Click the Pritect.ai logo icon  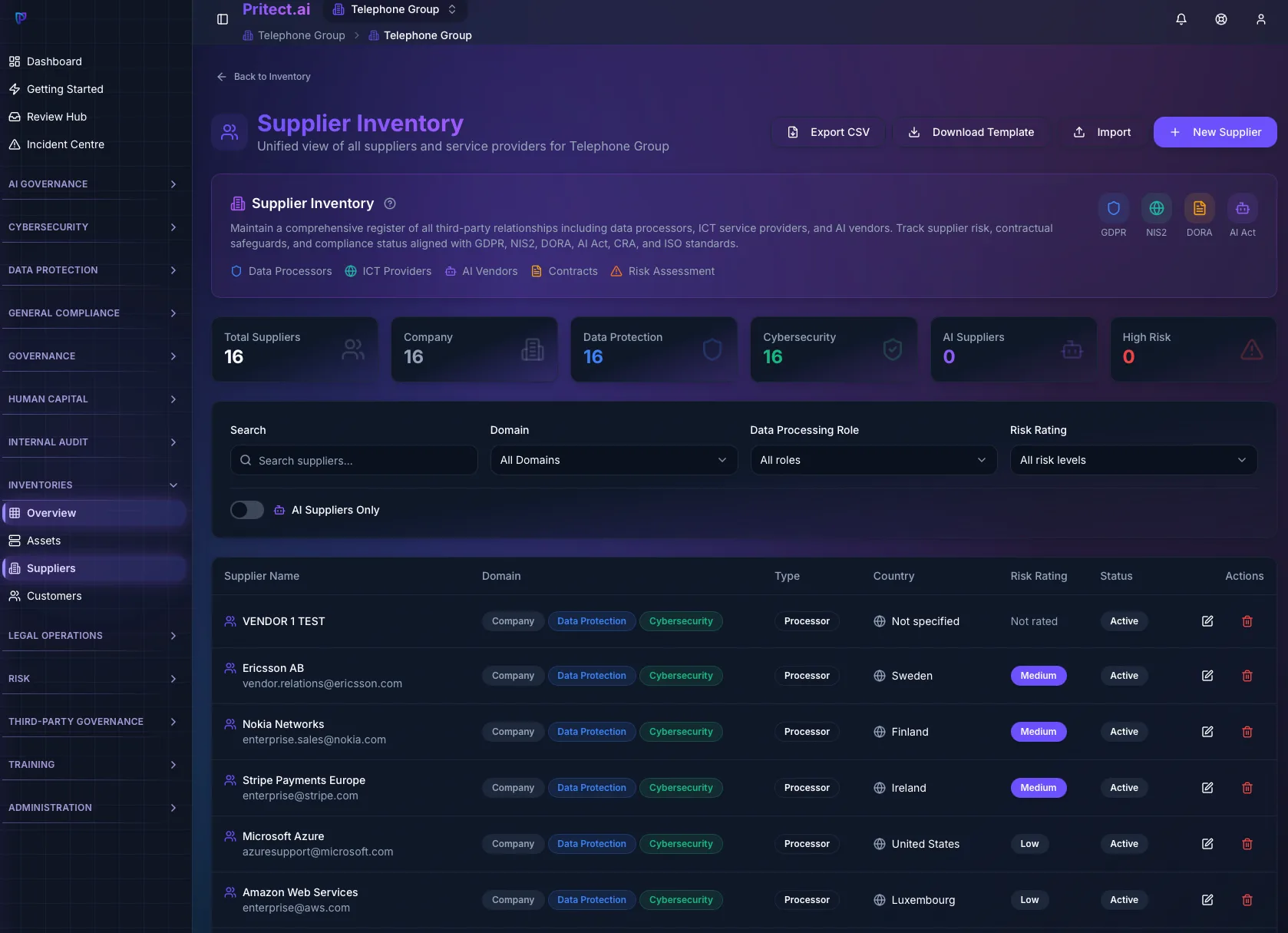pyautogui.click(x=21, y=18)
